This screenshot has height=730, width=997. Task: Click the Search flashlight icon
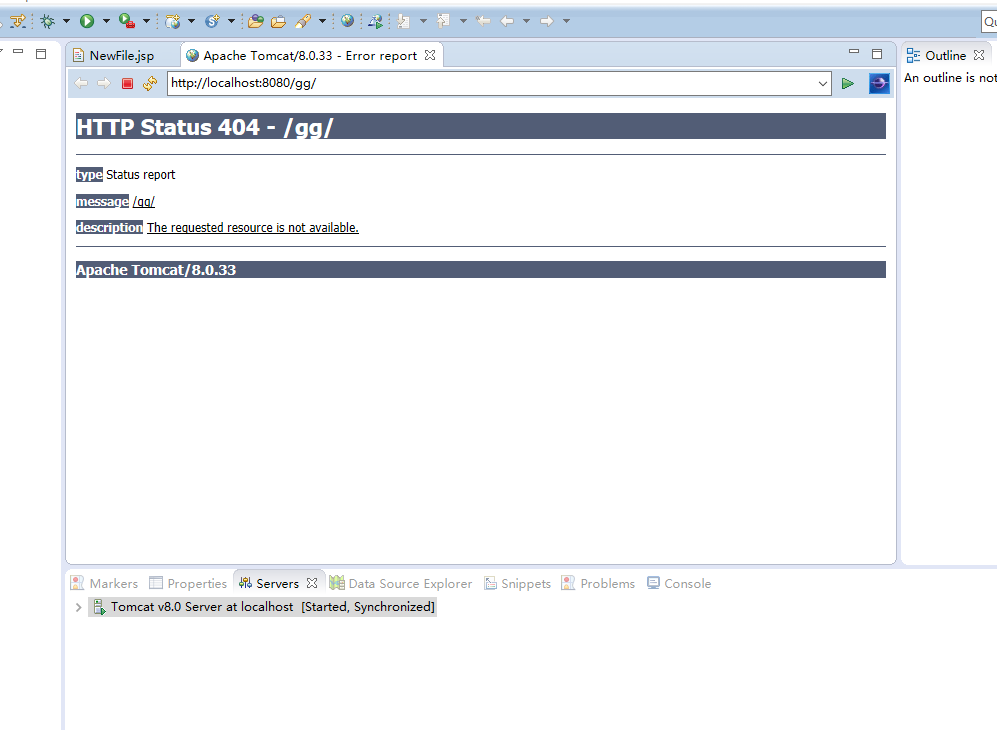tap(303, 22)
